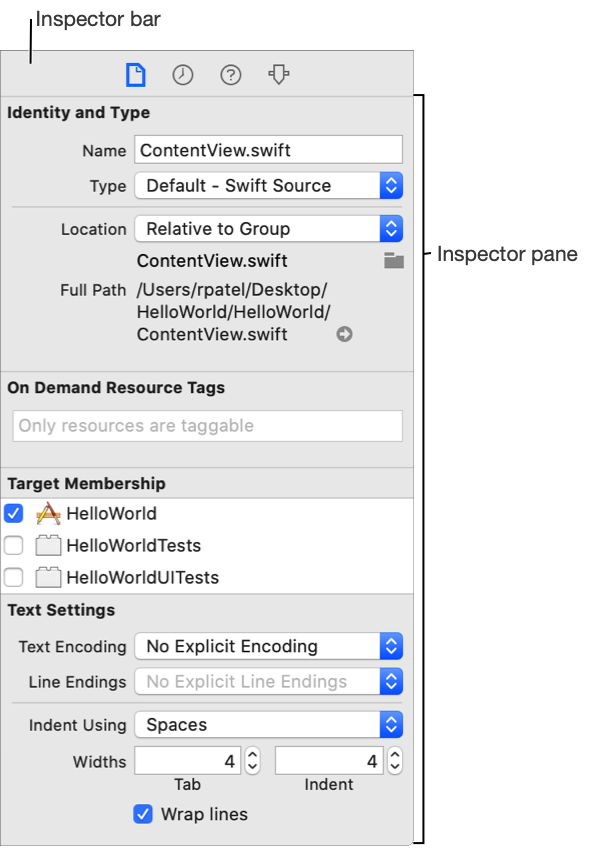Open the Indent Using Spaces dropdown
The height and width of the screenshot is (848, 594).
[268, 725]
